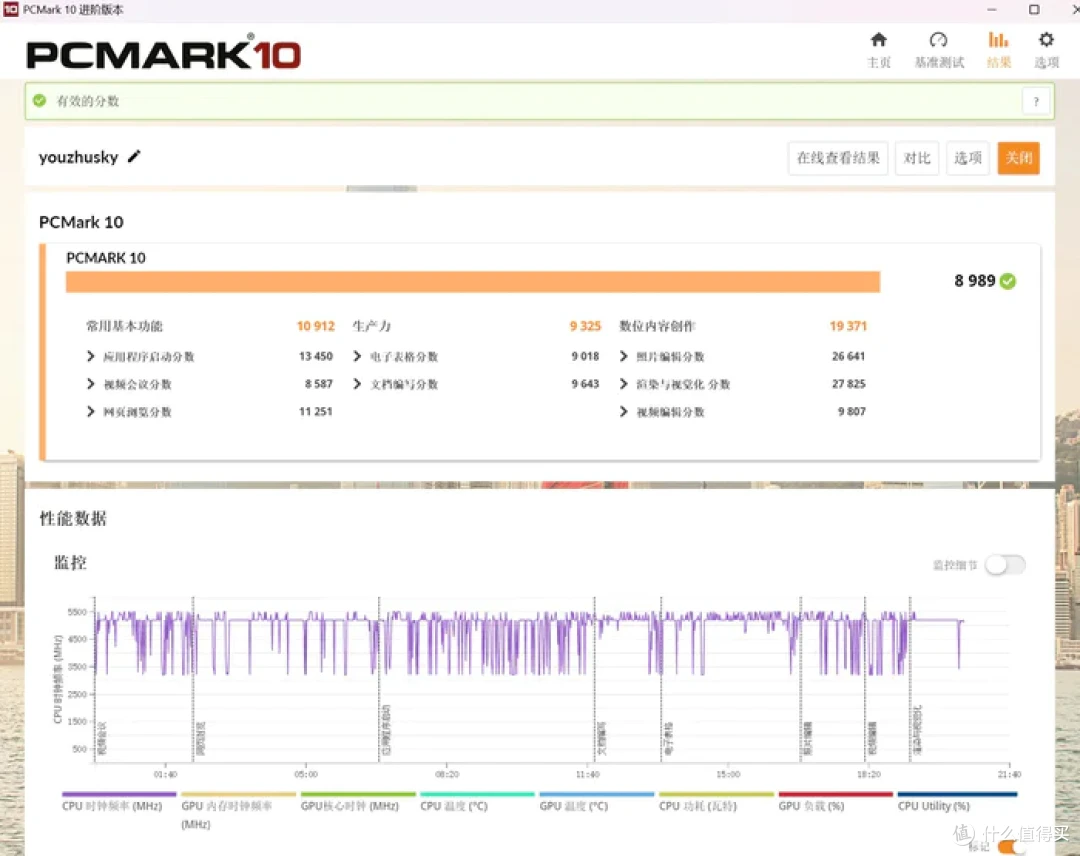This screenshot has width=1080, height=856.
Task: Click the 9 643 writing value
Action: click(x=585, y=384)
